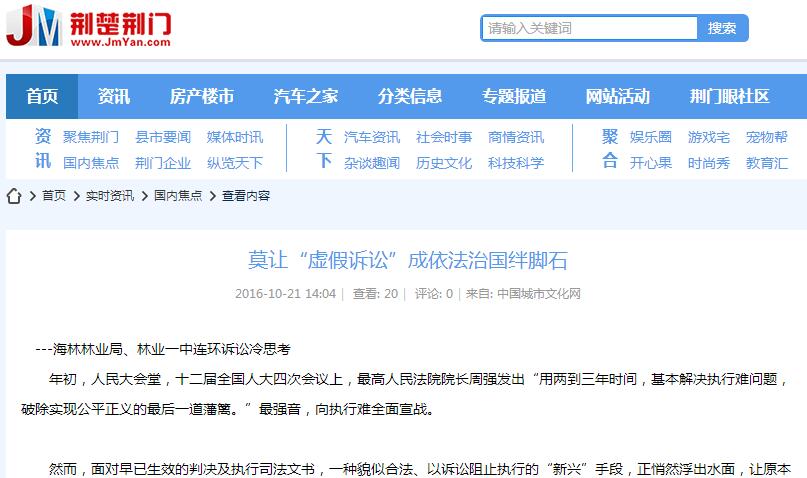The image size is (807, 478).
Task: Click the article title 莫让“虚假诉讼”成依法治国绊脚石
Action: pyautogui.click(x=408, y=260)
